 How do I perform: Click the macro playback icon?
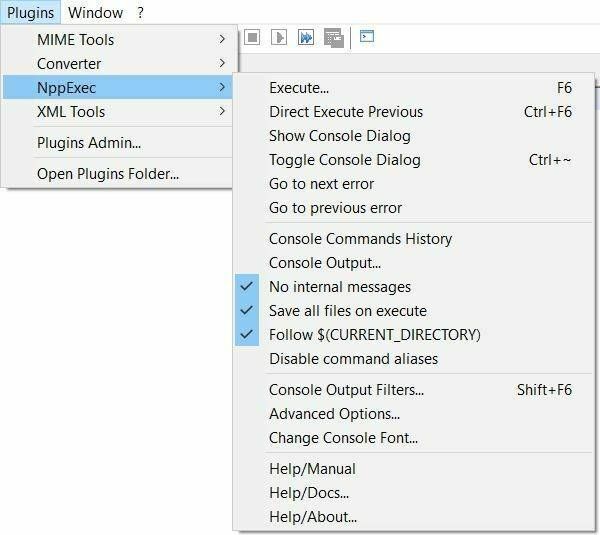point(279,38)
